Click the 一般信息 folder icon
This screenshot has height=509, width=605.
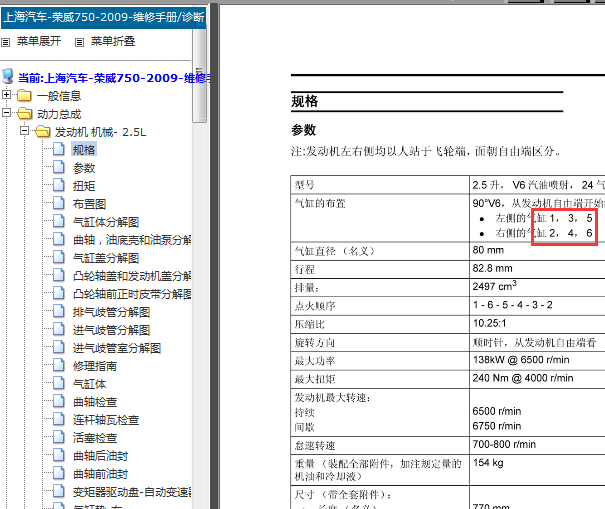(24, 95)
